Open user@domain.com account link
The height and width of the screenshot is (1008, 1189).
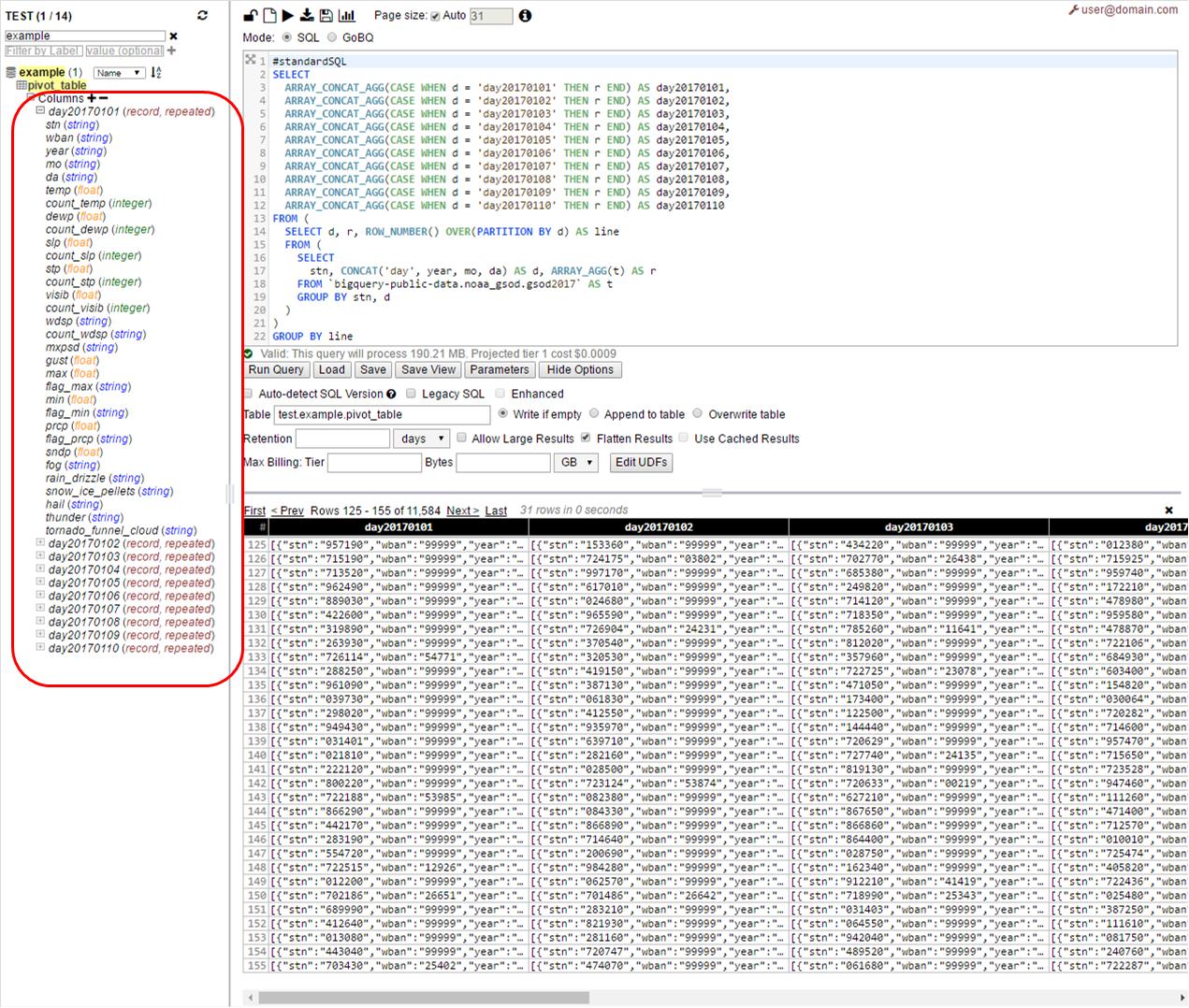tap(1129, 10)
